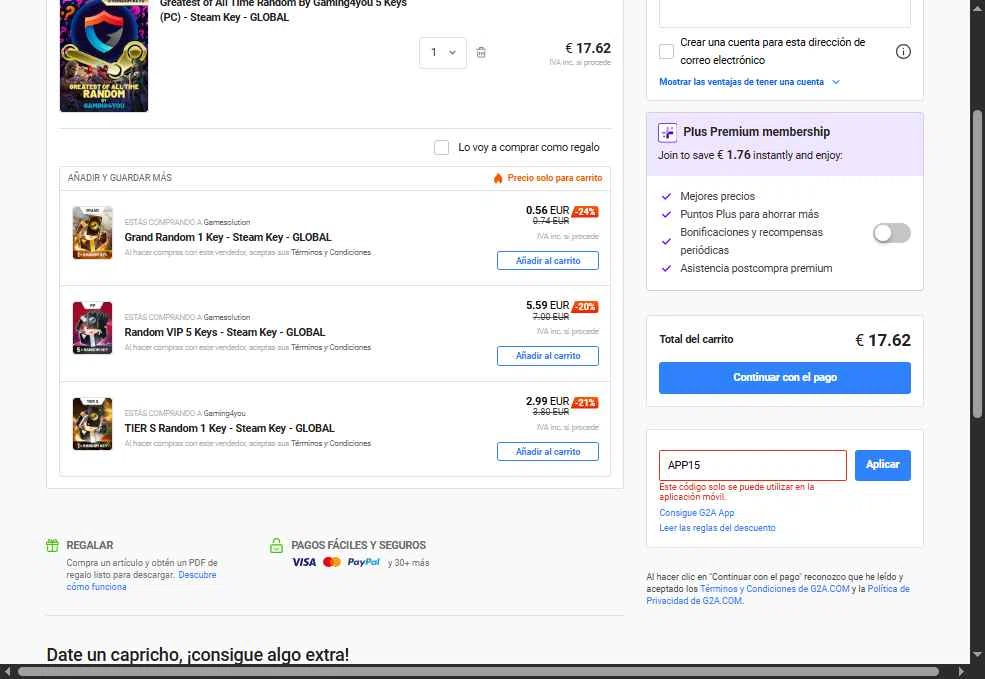The image size is (985, 679).
Task: Open Grand Random 1 Key thumbnail
Action: point(92,232)
